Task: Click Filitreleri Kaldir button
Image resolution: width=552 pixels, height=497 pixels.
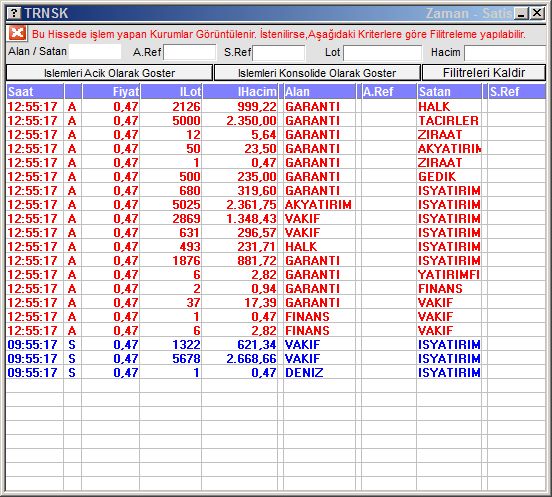Action: [484, 73]
